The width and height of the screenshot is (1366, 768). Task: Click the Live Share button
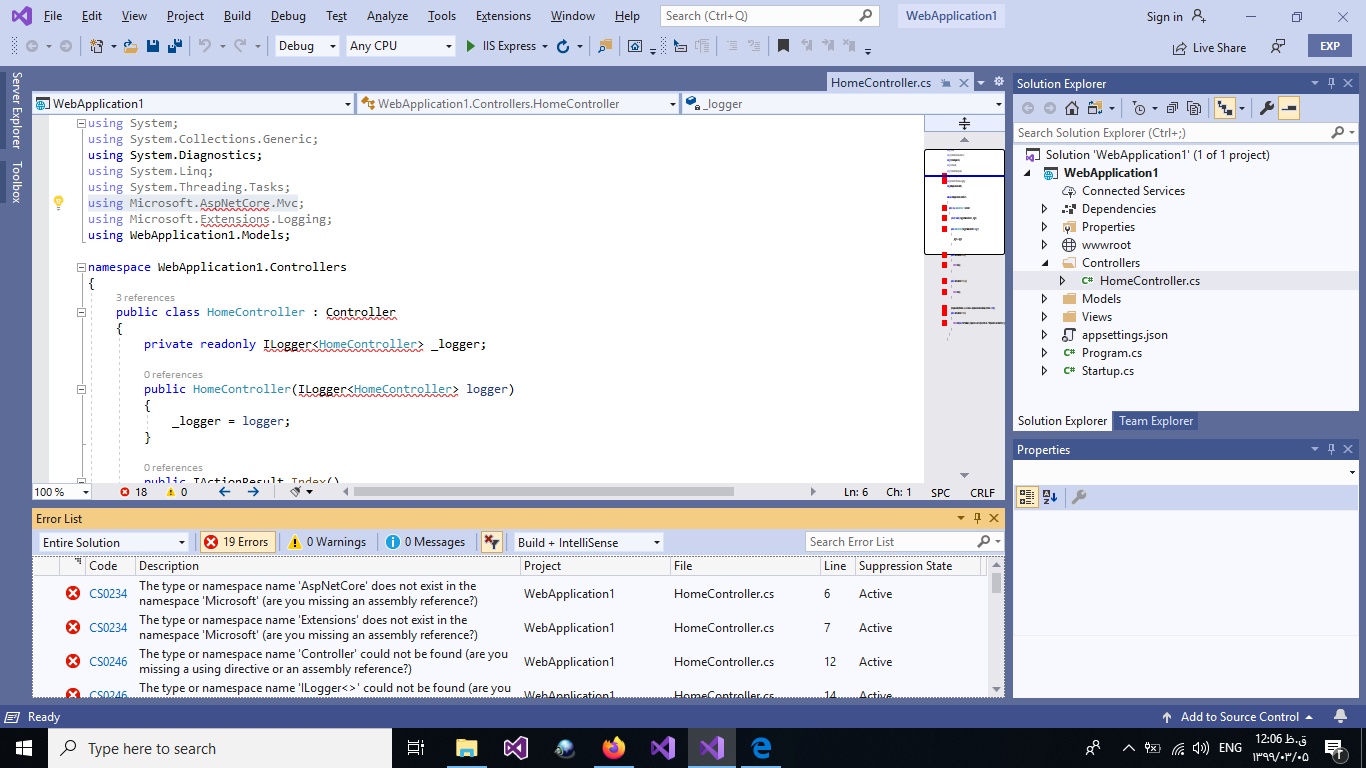click(x=1210, y=47)
